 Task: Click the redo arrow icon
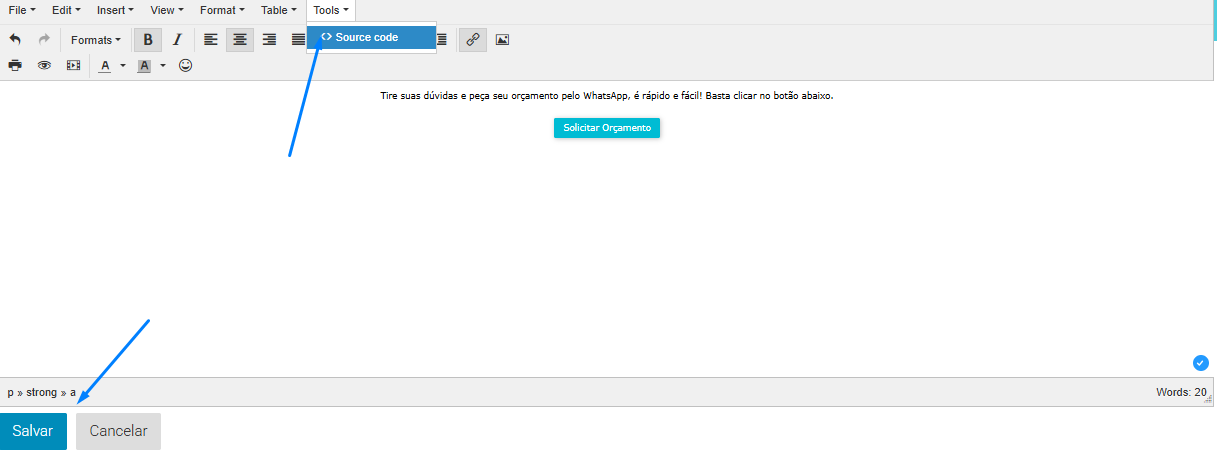point(44,40)
